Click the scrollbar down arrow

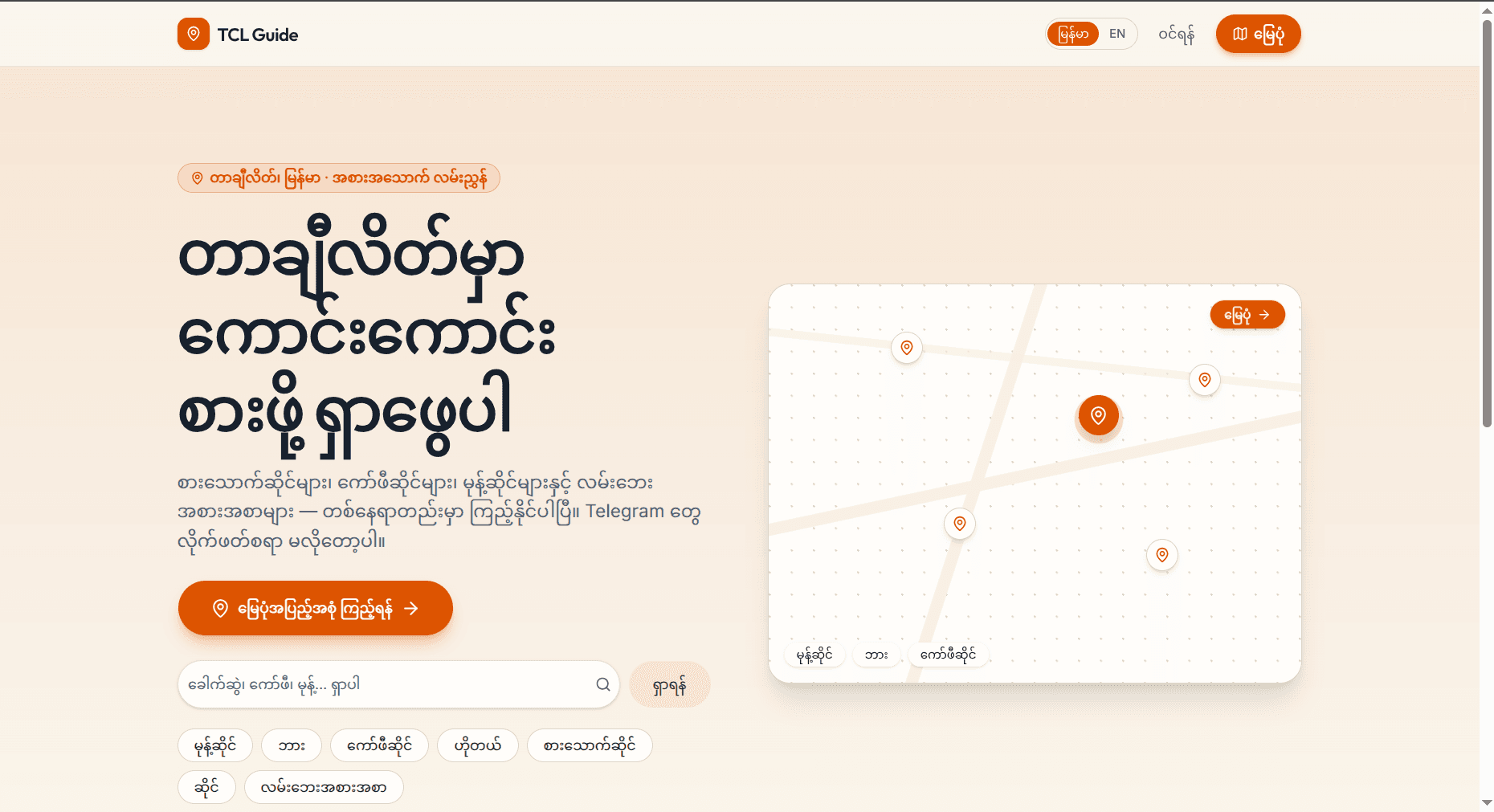tap(1487, 802)
